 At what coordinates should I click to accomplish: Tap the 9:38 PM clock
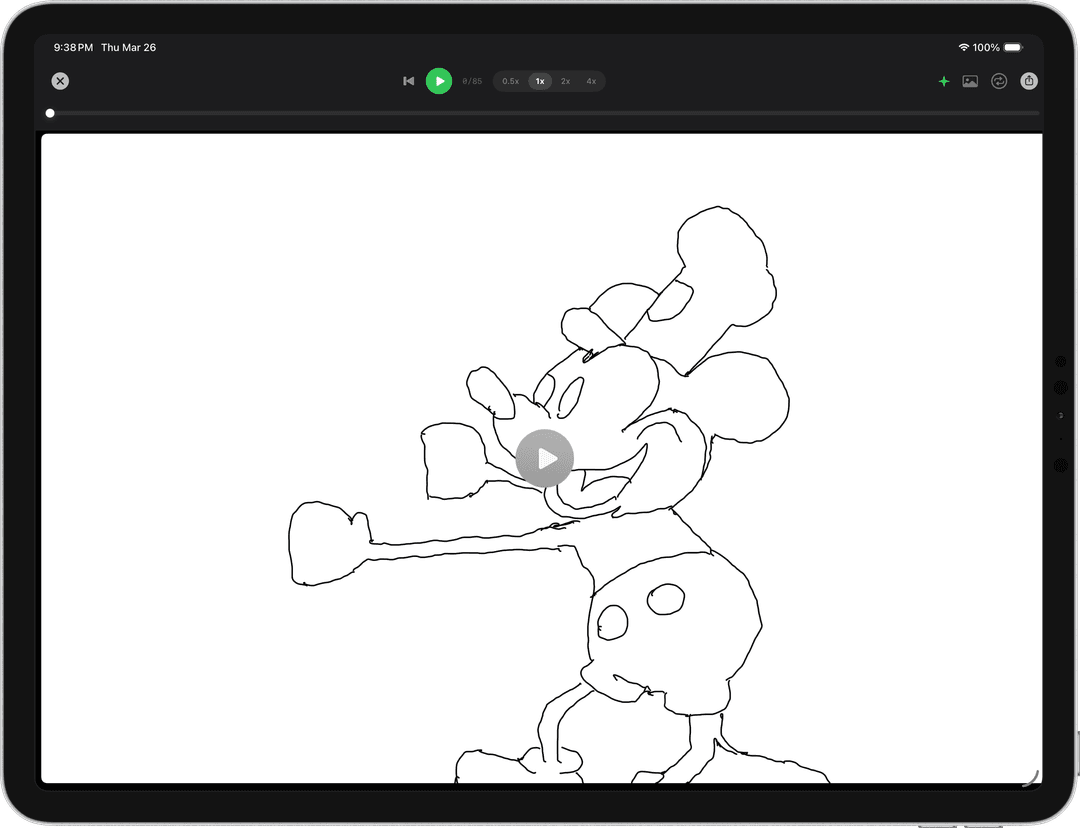click(x=73, y=48)
